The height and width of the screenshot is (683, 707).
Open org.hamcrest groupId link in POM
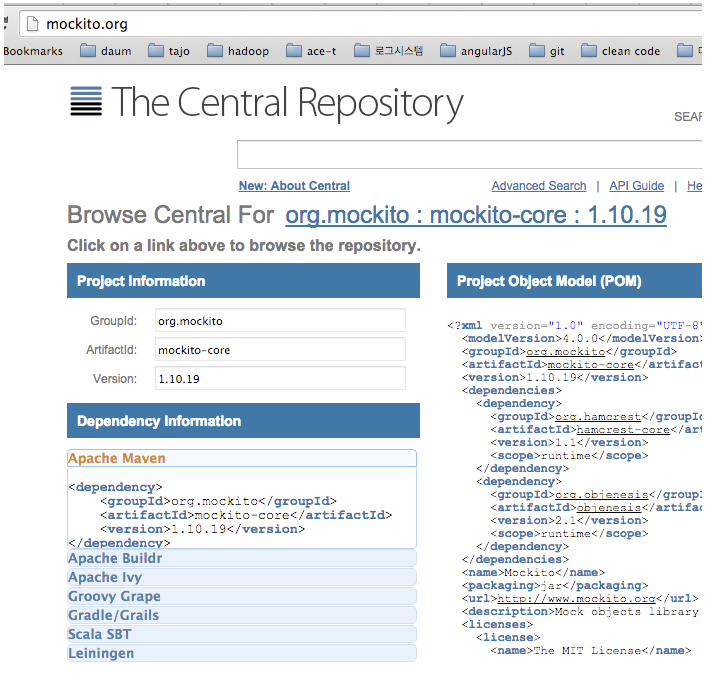(598, 417)
